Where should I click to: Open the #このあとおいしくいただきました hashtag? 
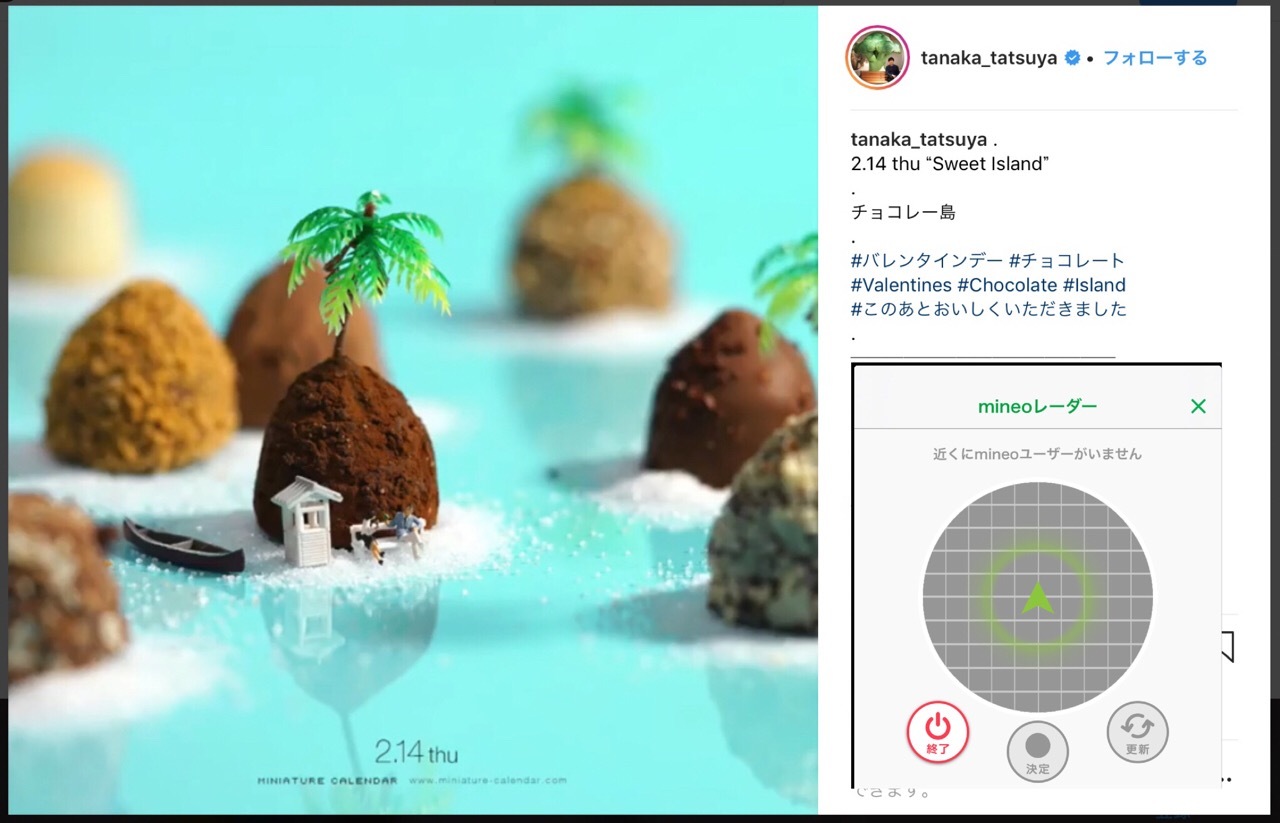[989, 309]
